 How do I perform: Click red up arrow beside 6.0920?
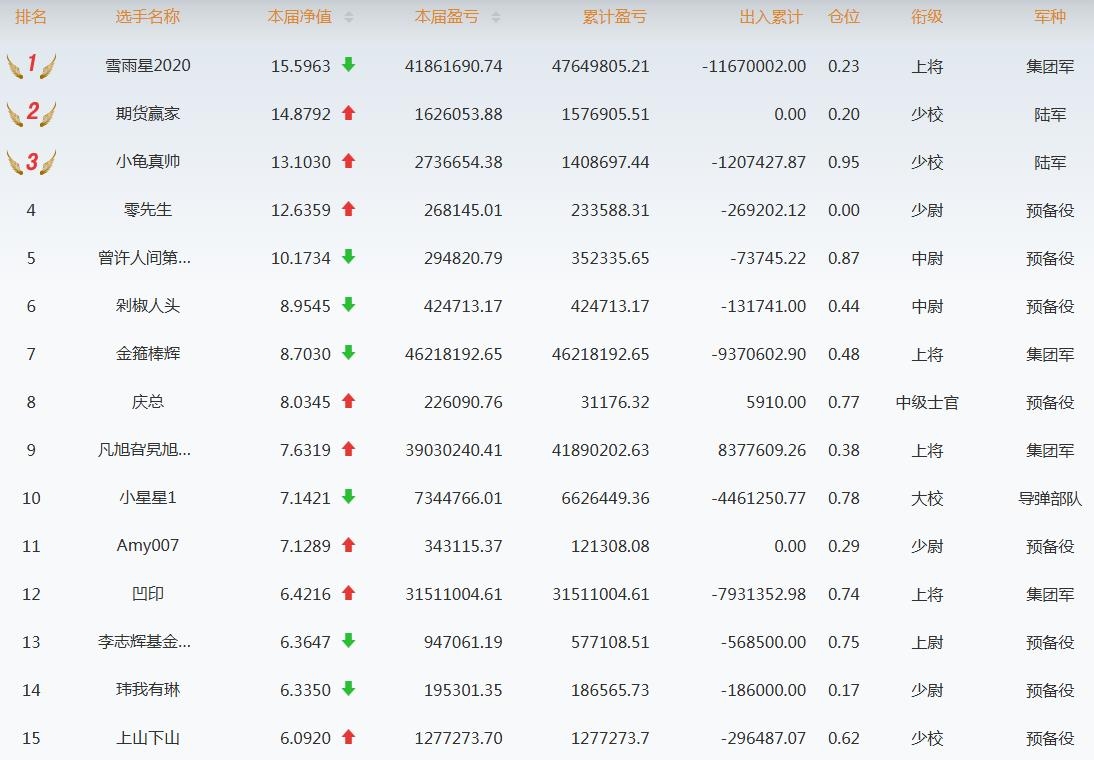pos(348,737)
